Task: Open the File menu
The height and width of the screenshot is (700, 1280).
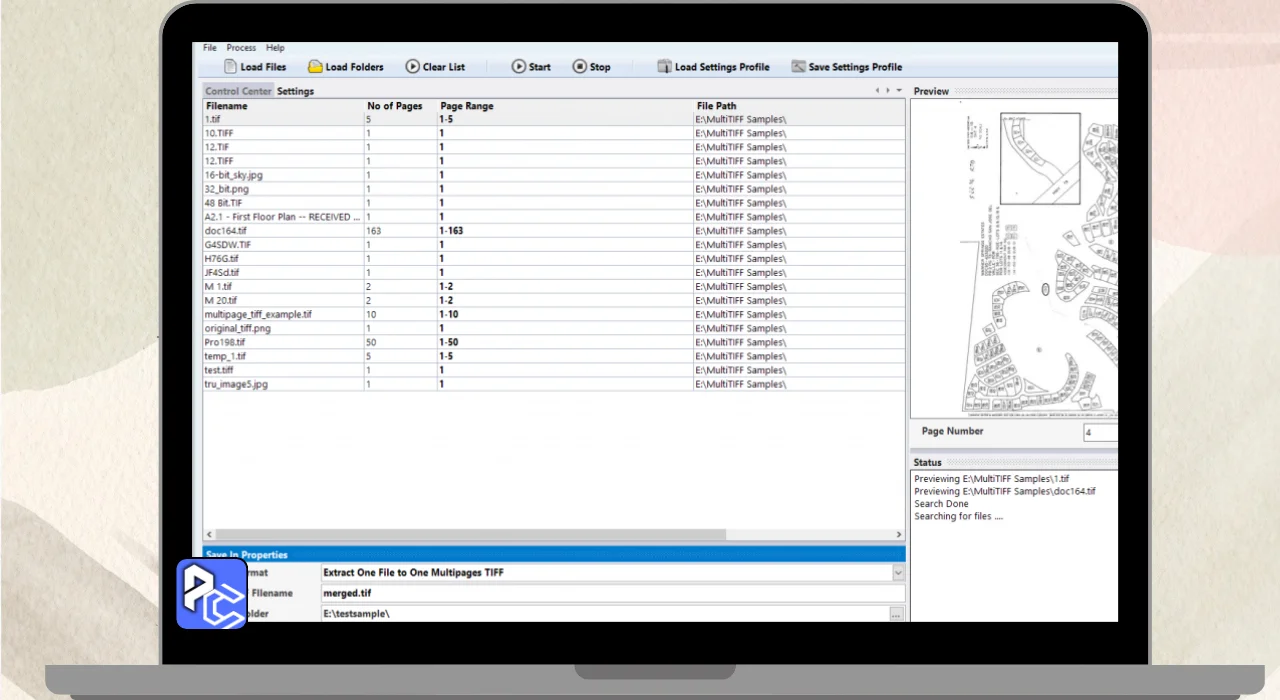Action: 210,48
